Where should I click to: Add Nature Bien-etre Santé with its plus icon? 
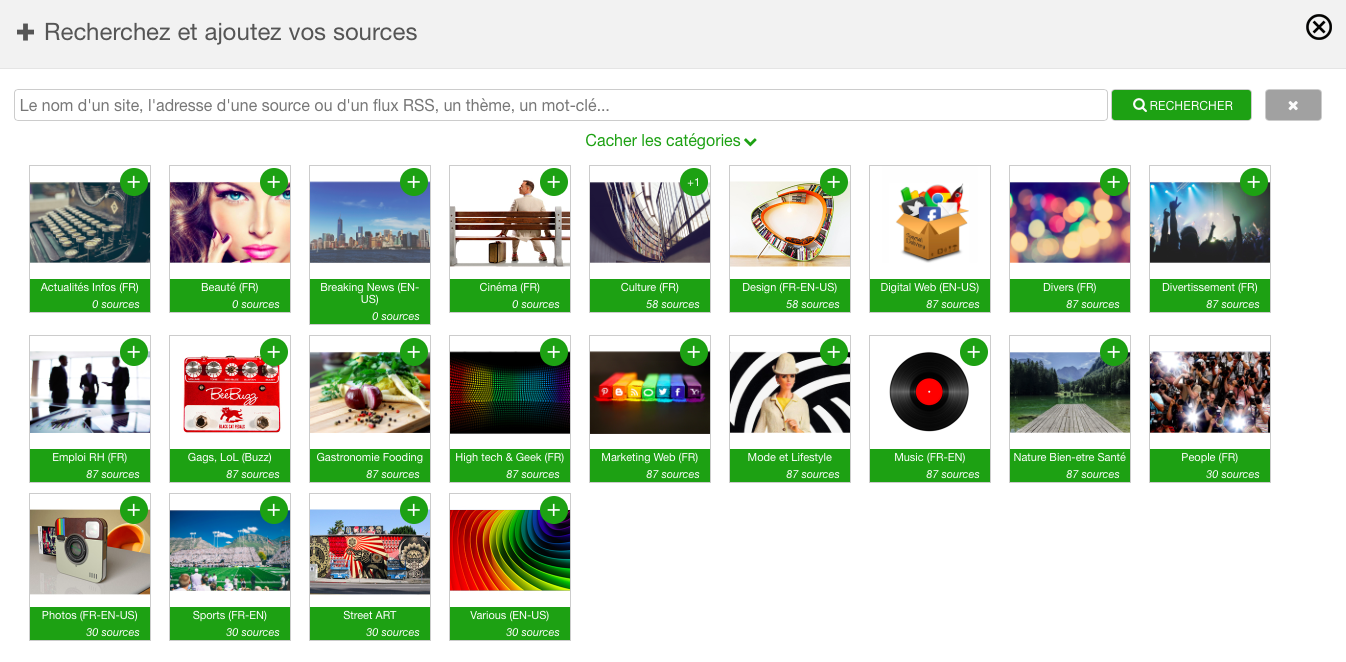click(x=1114, y=352)
